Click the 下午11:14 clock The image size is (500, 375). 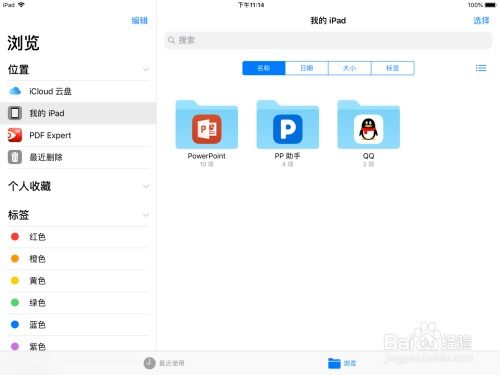tap(251, 5)
